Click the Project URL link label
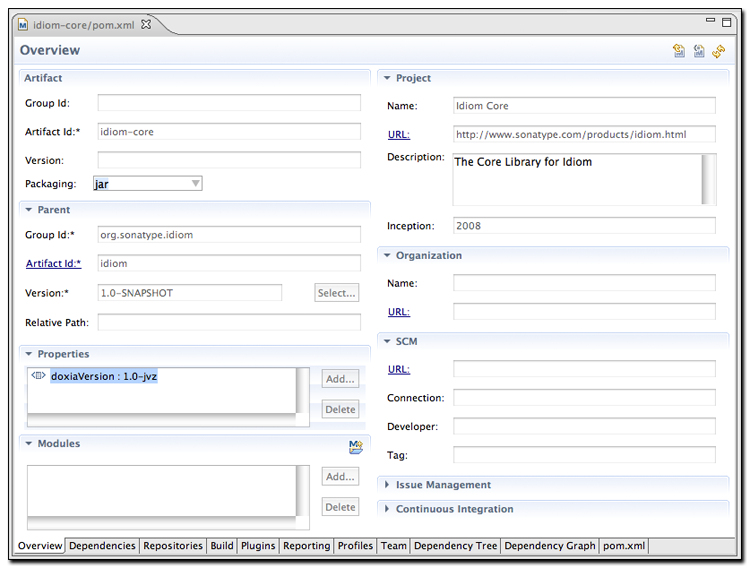This screenshot has height=568, width=750. coord(398,134)
